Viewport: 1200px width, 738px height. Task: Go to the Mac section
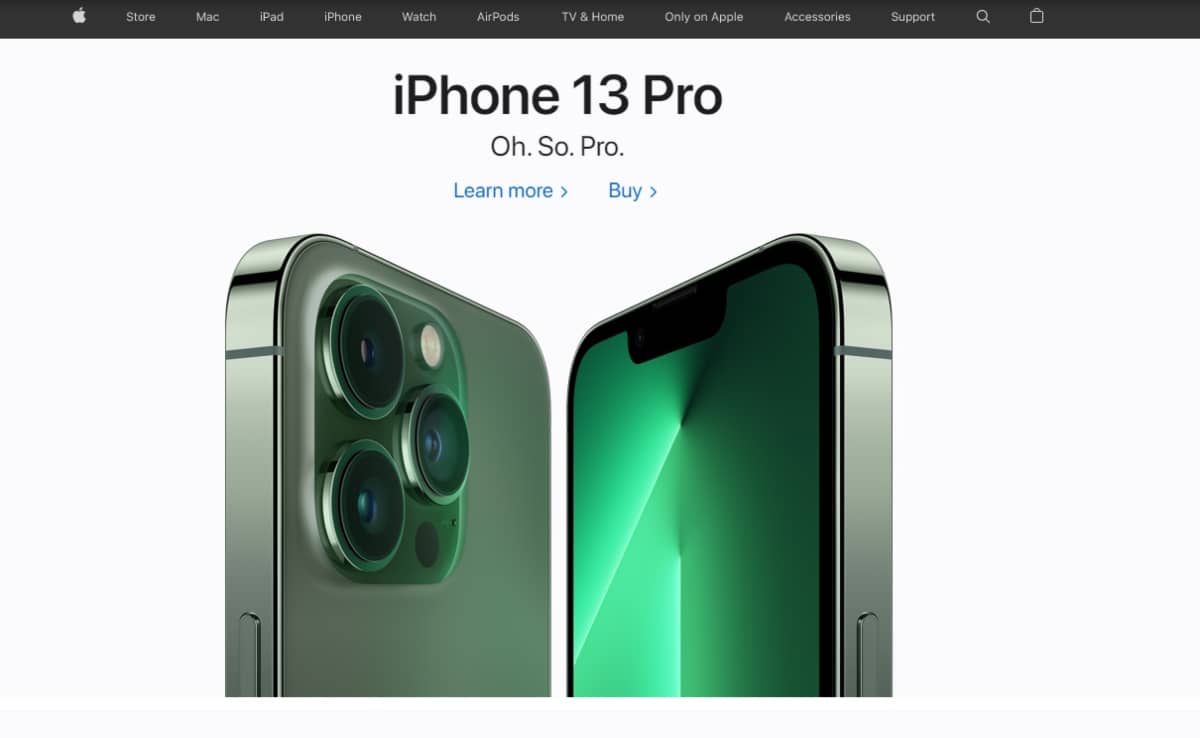point(208,17)
